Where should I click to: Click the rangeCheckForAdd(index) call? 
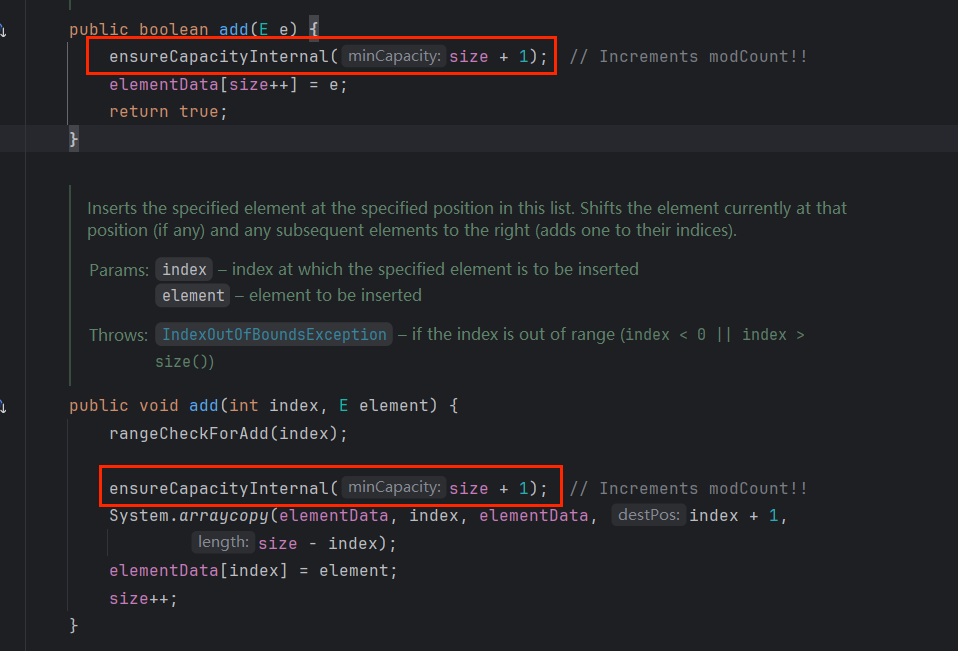click(228, 434)
